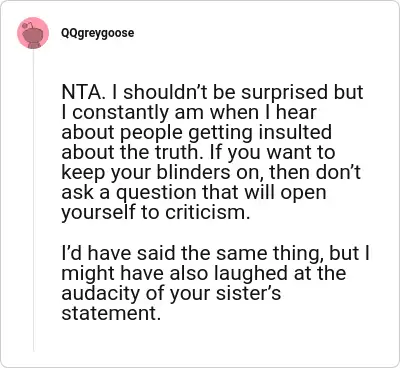
Task: Collapse the comment via vertical thread line
Action: [x=33, y=200]
